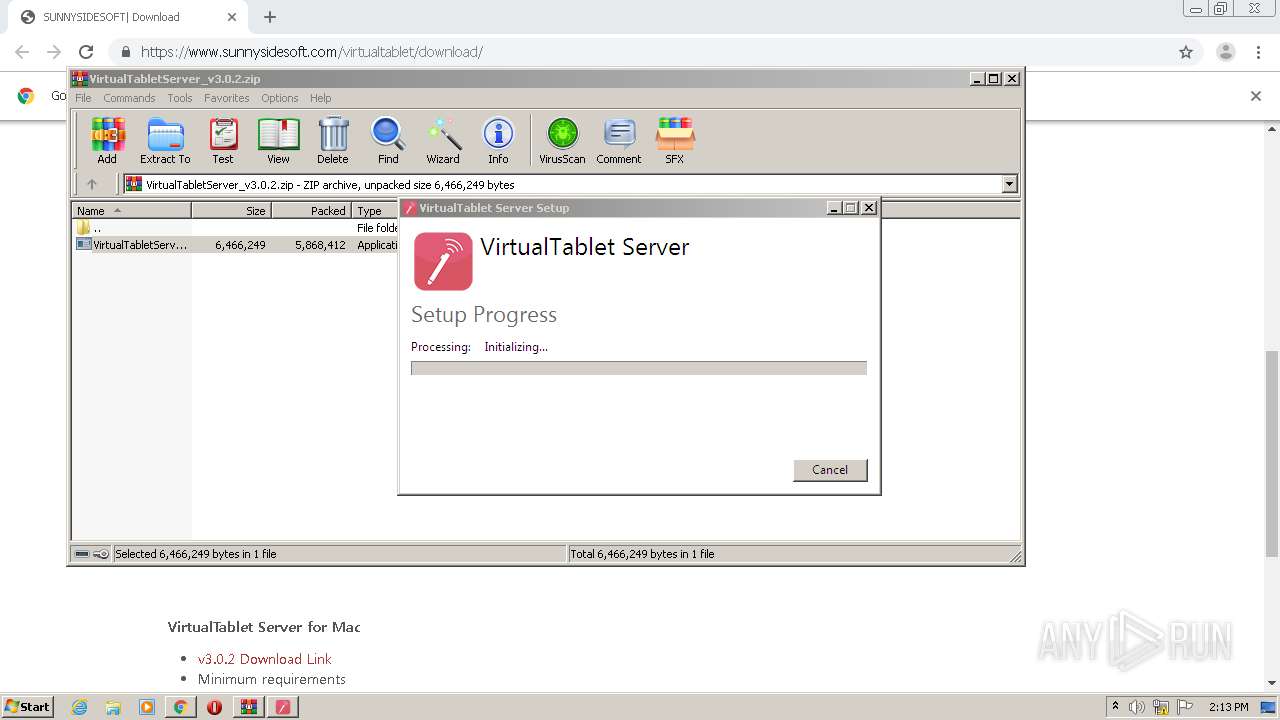Open the Comment icon
This screenshot has width=1280, height=720.
point(619,140)
